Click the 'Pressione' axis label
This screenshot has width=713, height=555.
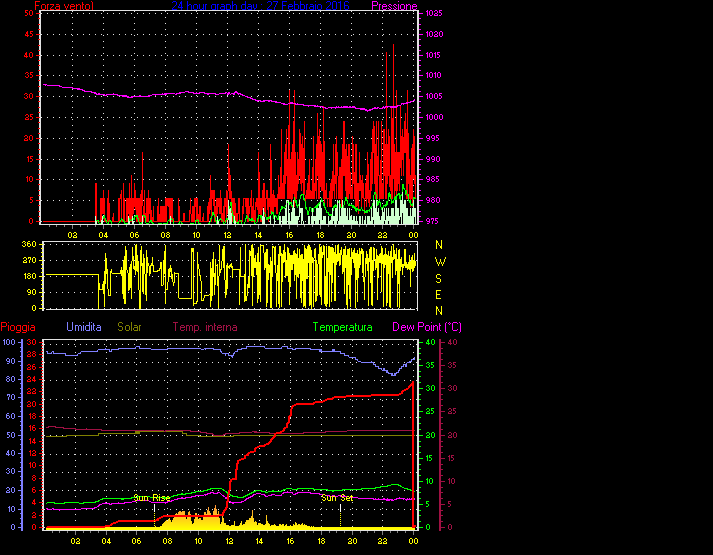[x=394, y=6]
